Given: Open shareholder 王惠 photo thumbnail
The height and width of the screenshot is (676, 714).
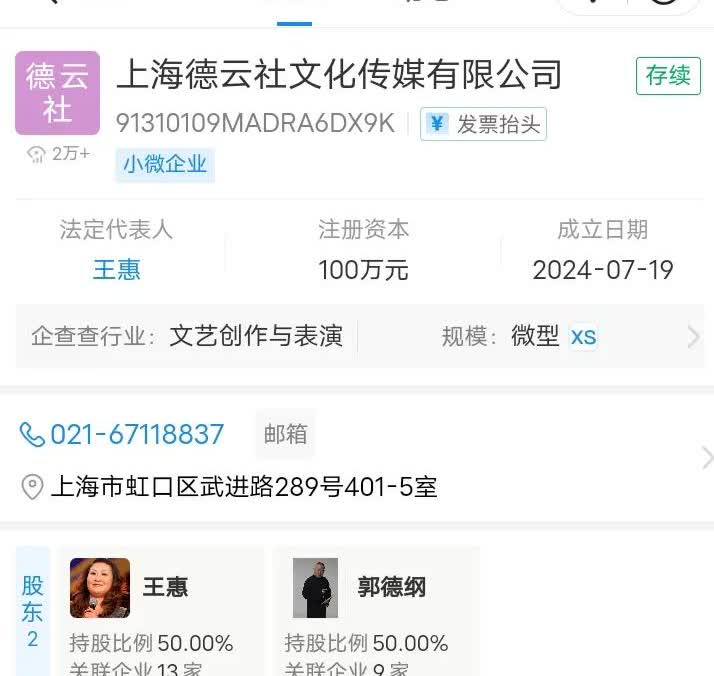Looking at the screenshot, I should (100, 588).
